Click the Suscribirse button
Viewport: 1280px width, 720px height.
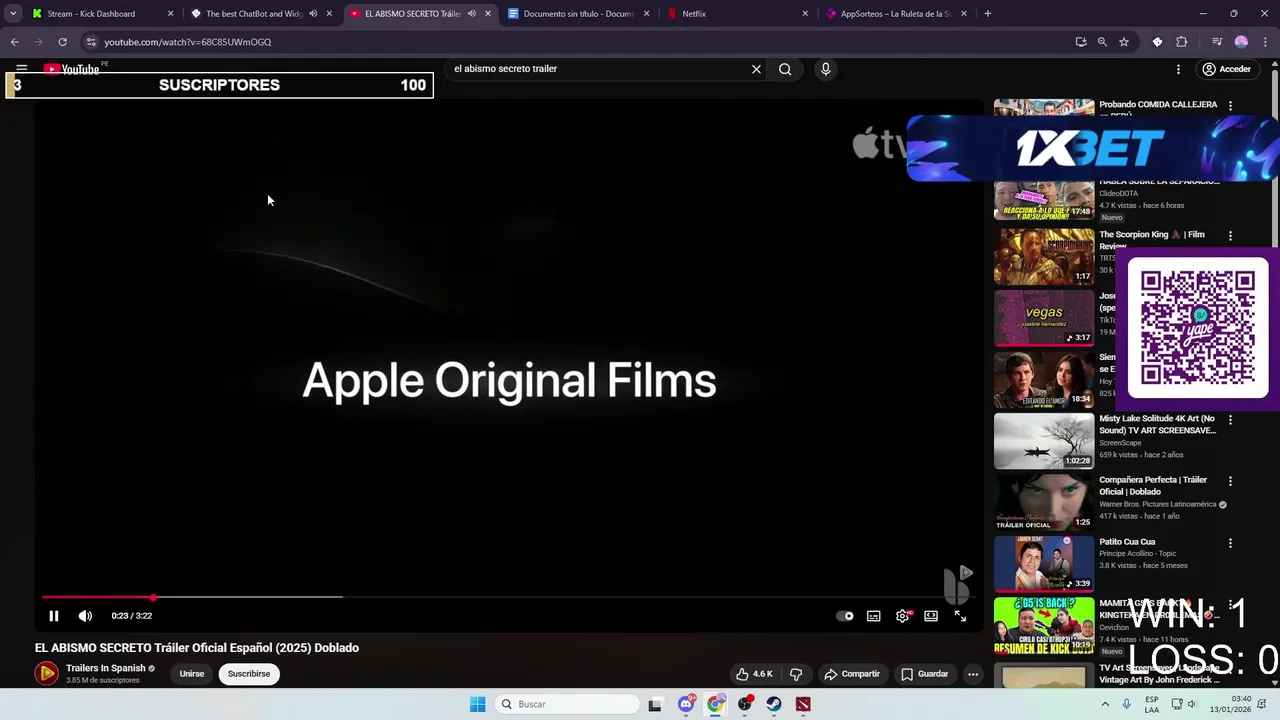pyautogui.click(x=249, y=674)
